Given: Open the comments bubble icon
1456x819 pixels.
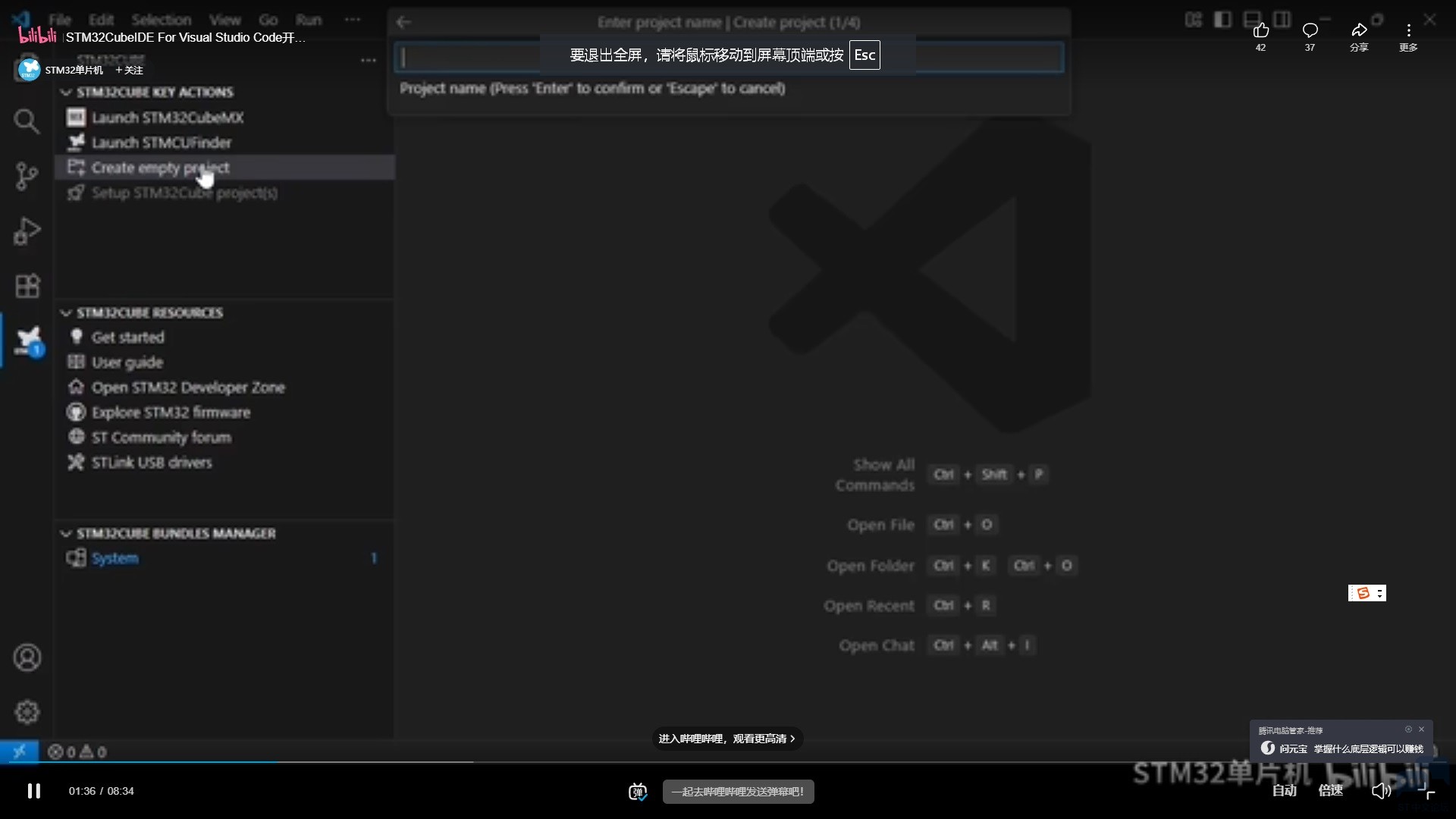Looking at the screenshot, I should pos(1310,30).
